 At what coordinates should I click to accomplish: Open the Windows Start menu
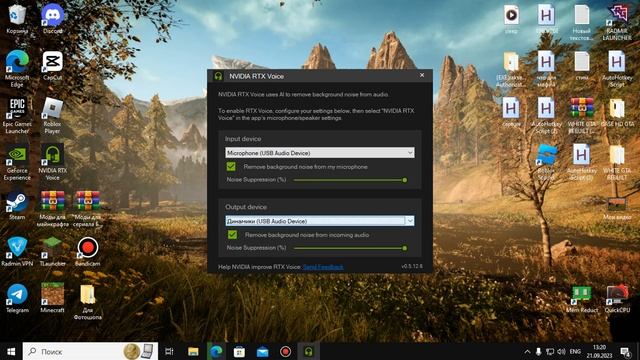(11, 351)
